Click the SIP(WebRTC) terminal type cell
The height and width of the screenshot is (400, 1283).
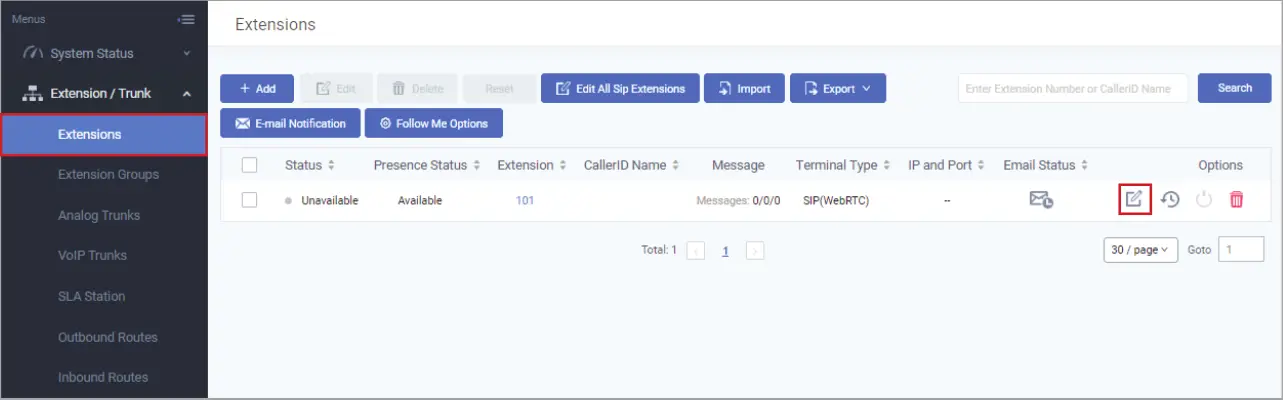[x=836, y=200]
